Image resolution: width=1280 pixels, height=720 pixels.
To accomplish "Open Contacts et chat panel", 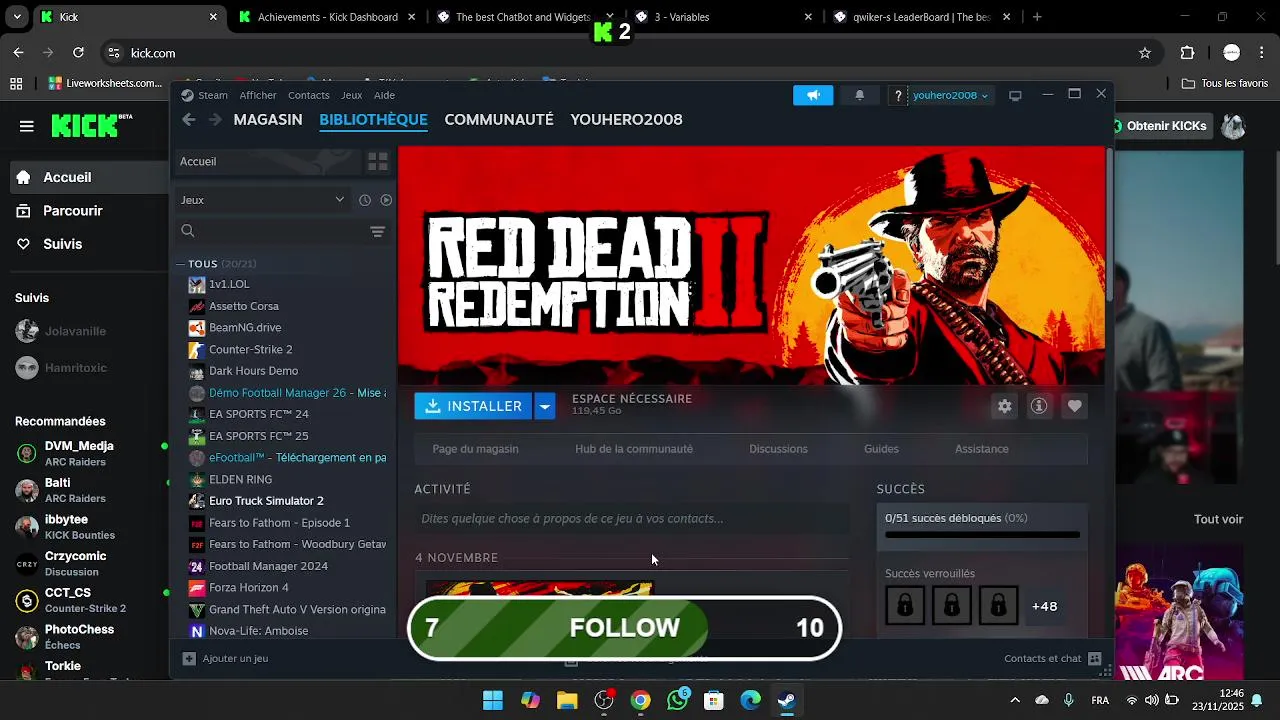I will (x=1053, y=658).
